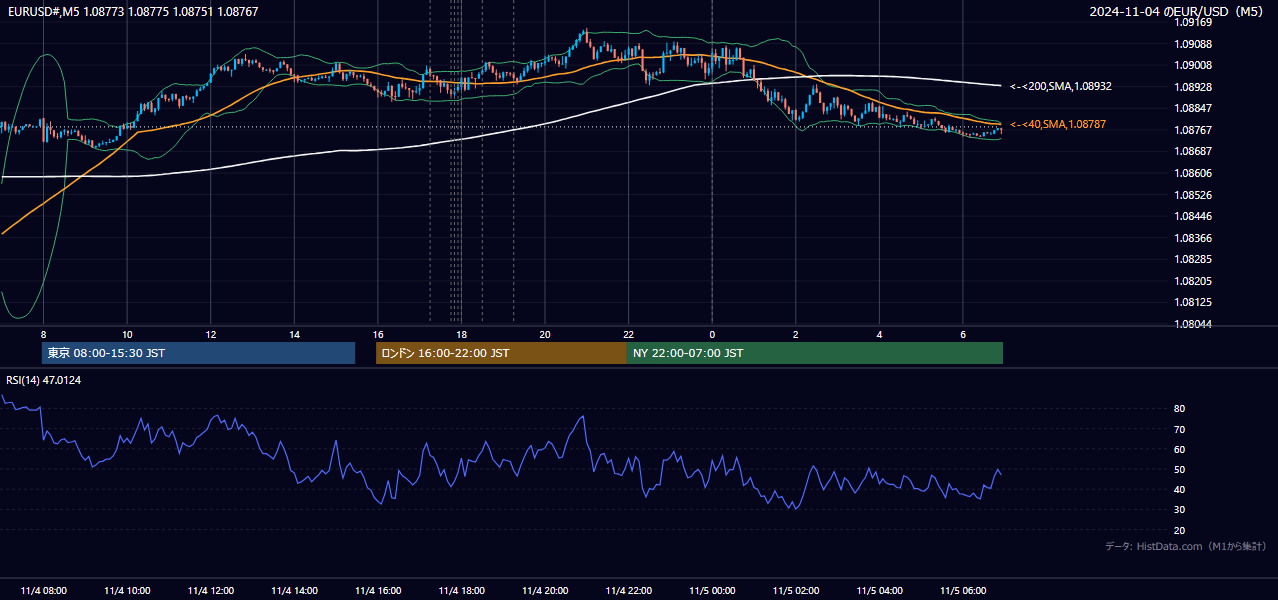This screenshot has width=1278, height=600.
Task: Click RSI axis level 30
Action: [1180, 510]
